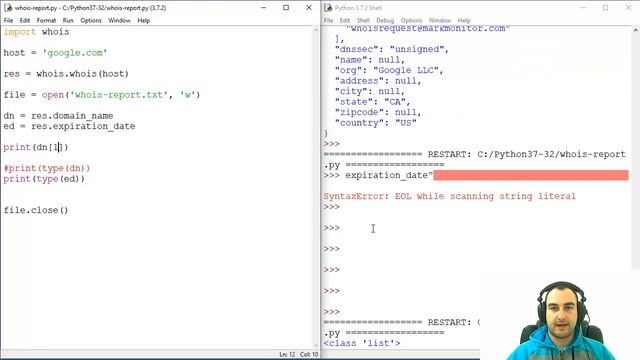Click '"dnssec": "unsigned"' line in Shell
Screen dimensions: 640x360
pyautogui.click(x=392, y=49)
